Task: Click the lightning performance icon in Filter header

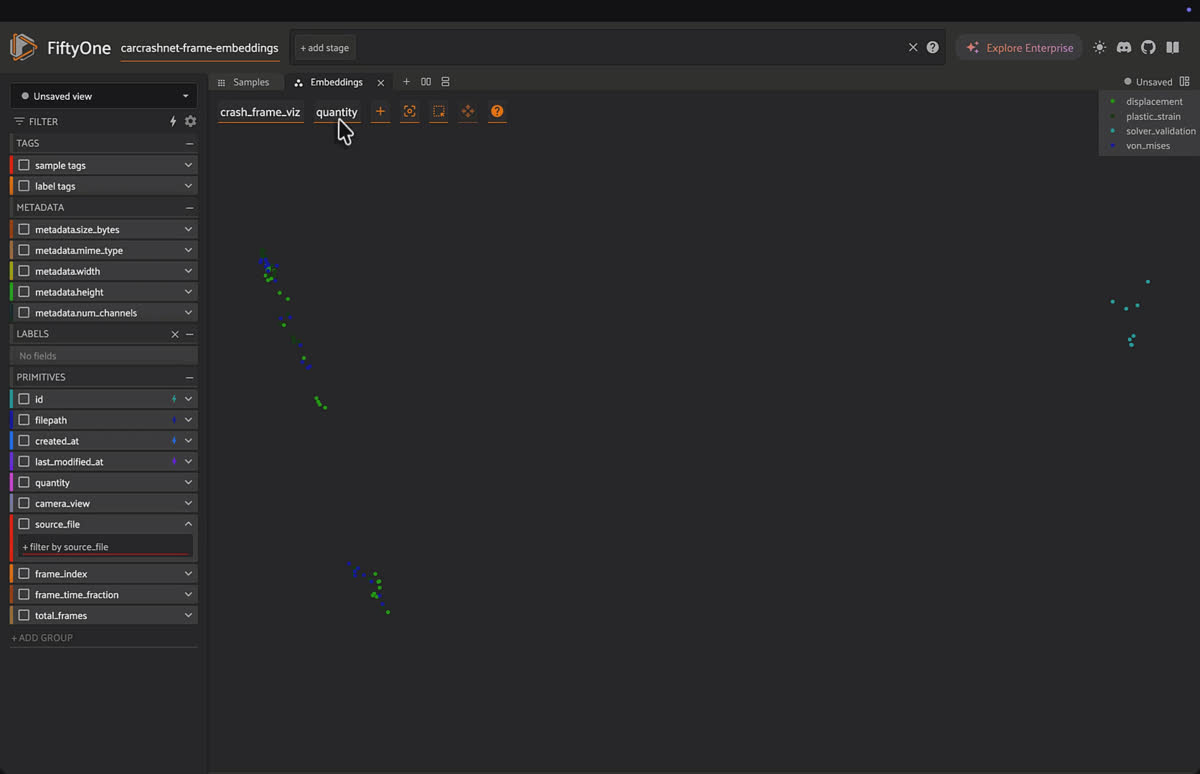Action: (x=173, y=121)
